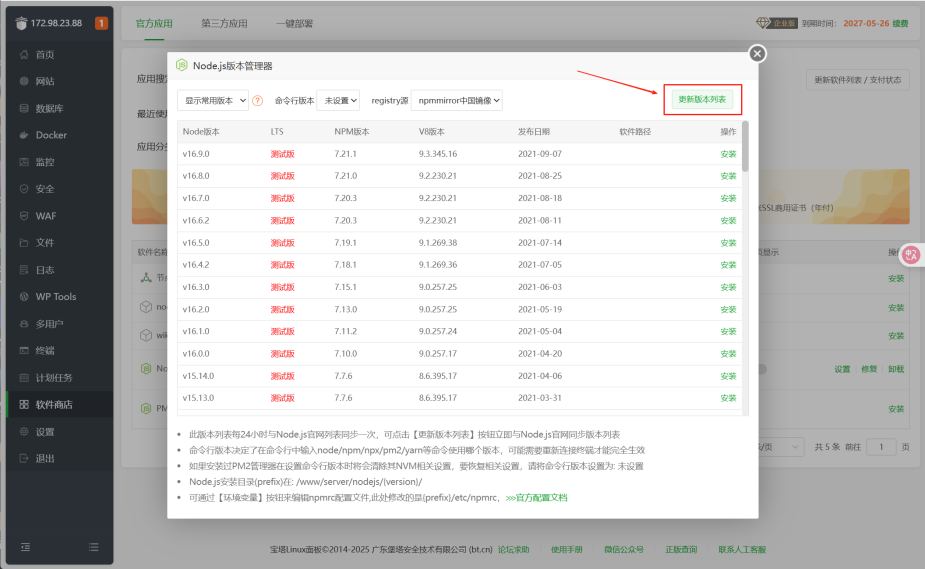Click 修复 repair in background list

click(869, 369)
